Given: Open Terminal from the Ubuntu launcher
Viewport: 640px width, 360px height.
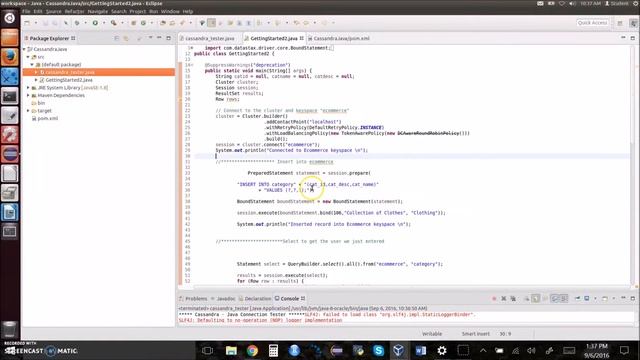Looking at the screenshot, I should (x=9, y=96).
